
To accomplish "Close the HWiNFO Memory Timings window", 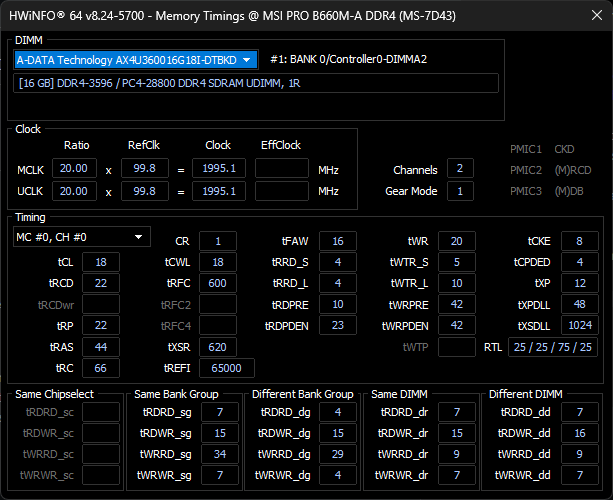I will (597, 15).
